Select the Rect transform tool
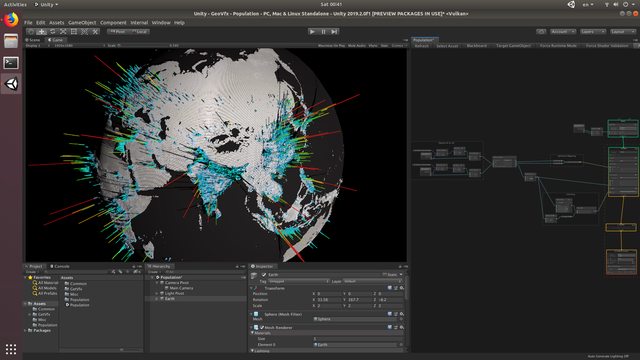This screenshot has height=360, width=640. point(74,31)
